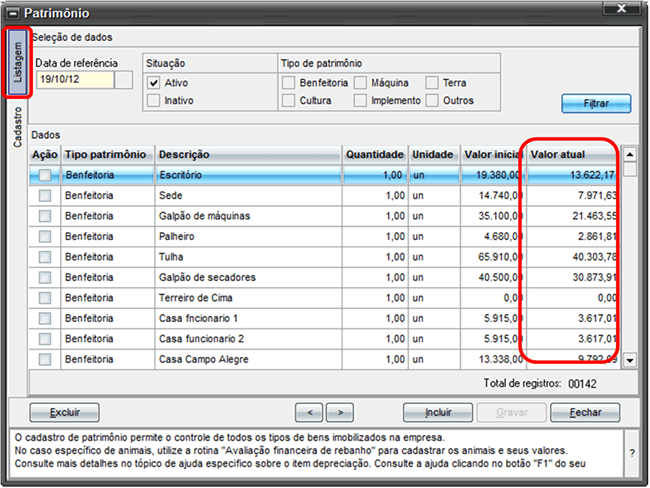Screen dimensions: 650x488
Task: Check the action box for Tulha row
Action: [x=45, y=257]
